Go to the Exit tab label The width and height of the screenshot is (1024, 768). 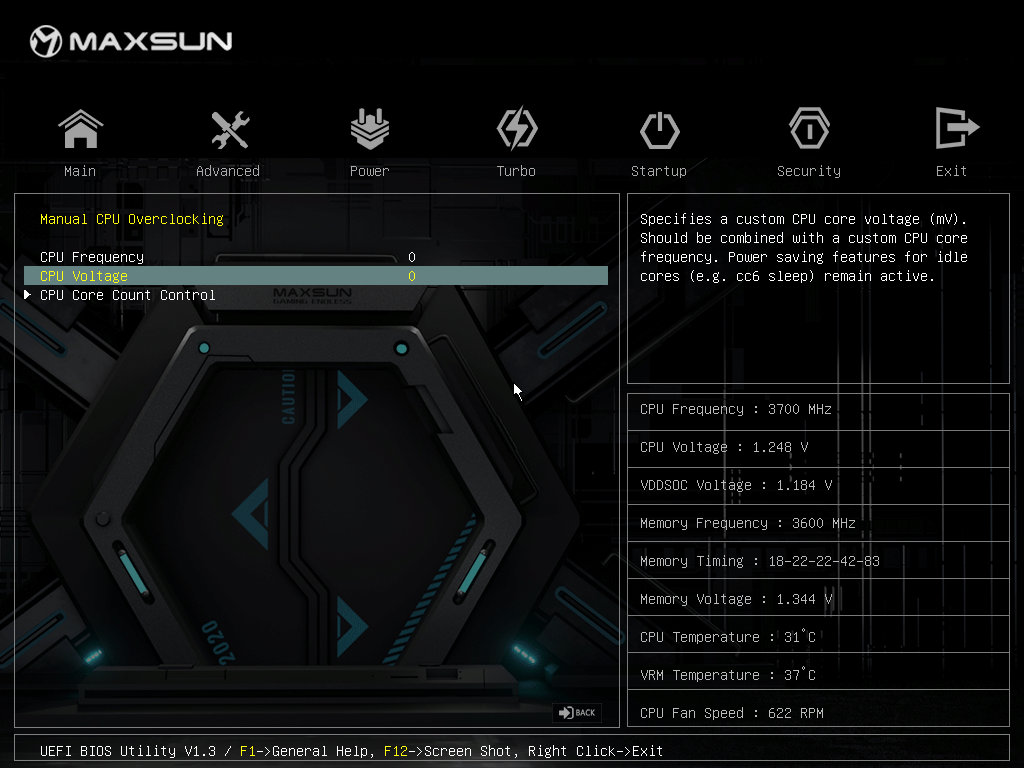click(951, 171)
